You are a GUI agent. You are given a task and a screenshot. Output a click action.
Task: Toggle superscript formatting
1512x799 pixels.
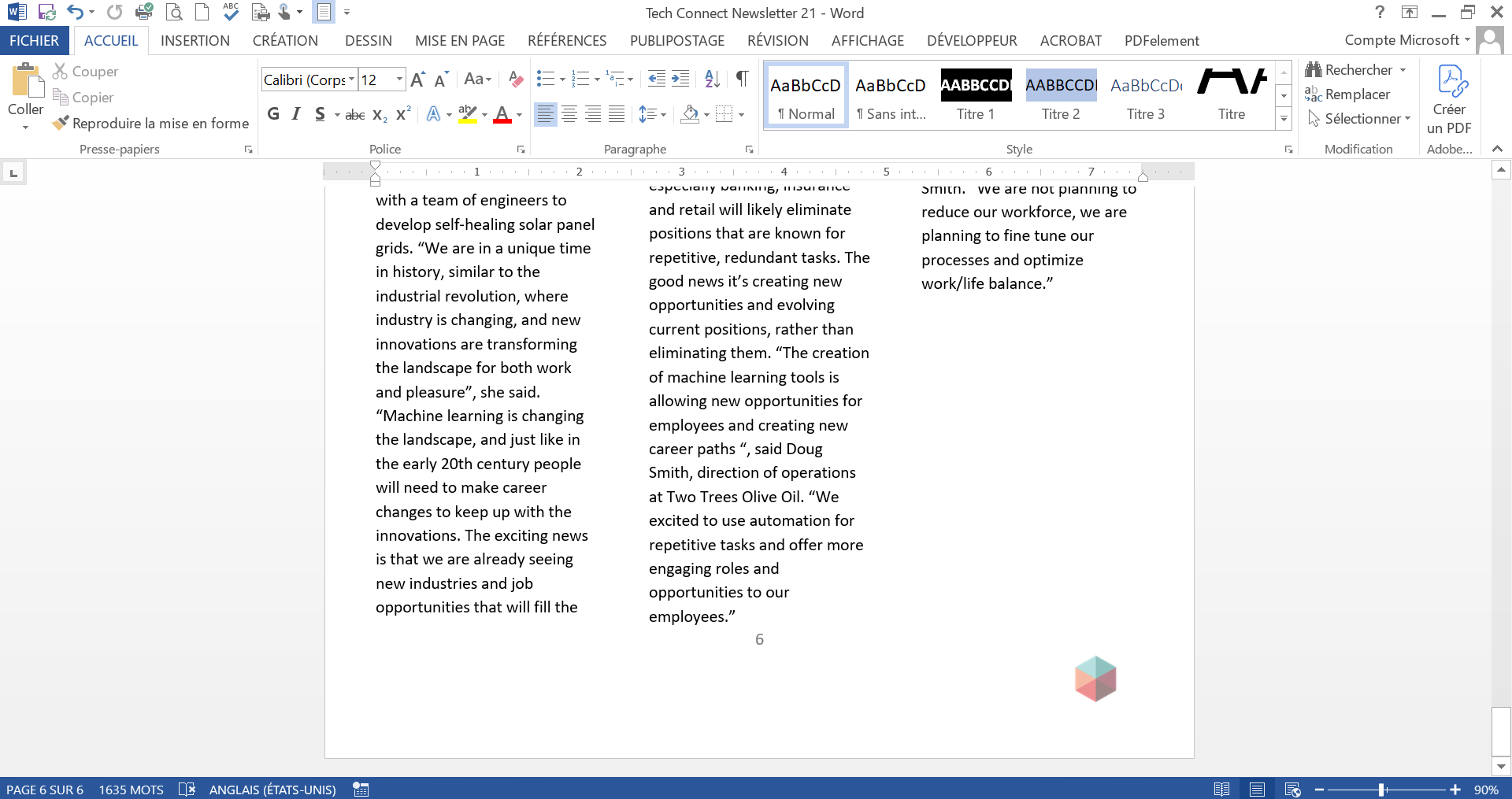click(x=403, y=114)
